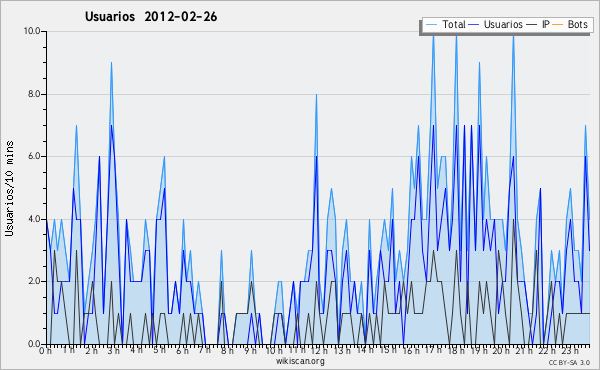600x370 pixels.
Task: Click the '12 h' x-axis label
Action: click(x=319, y=351)
